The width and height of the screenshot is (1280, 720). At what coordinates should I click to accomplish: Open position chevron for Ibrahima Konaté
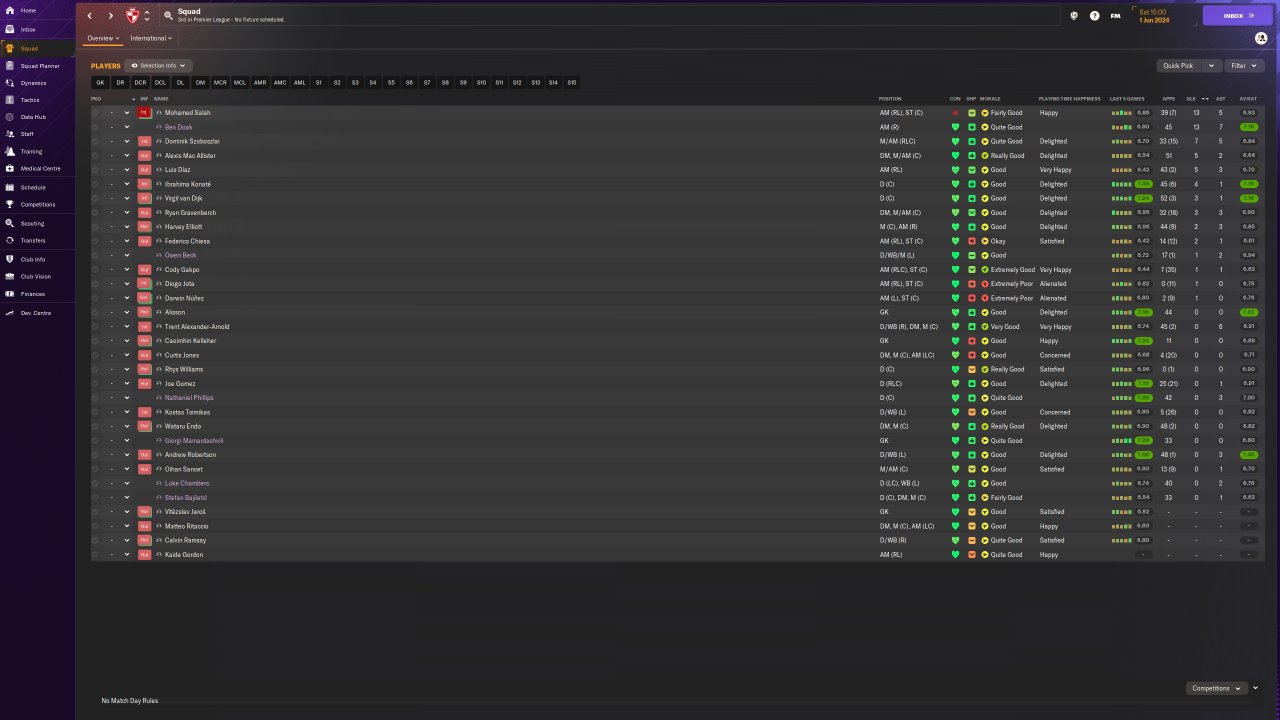click(x=127, y=184)
